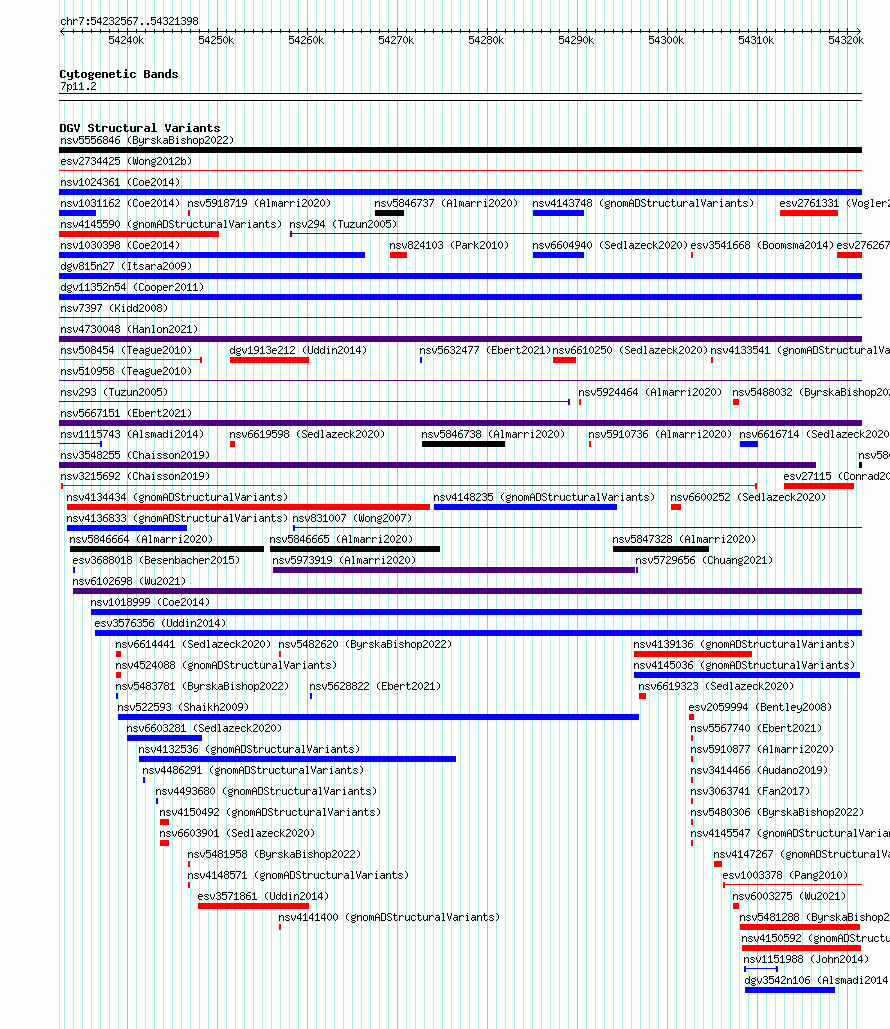This screenshot has width=890, height=1029.
Task: Open nsv4143748 gnomAD variant label
Action: 643,203
